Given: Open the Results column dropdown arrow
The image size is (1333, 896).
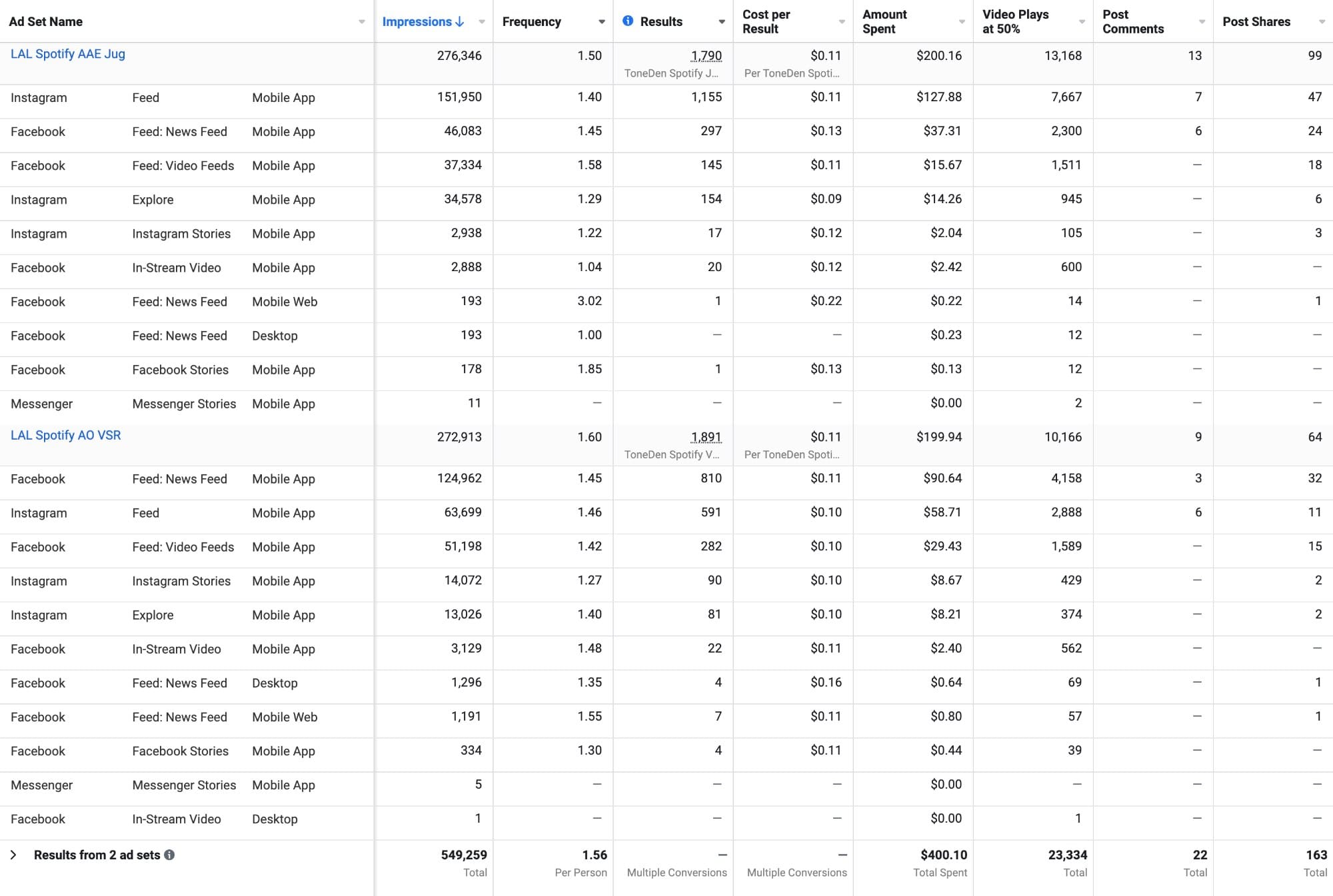Looking at the screenshot, I should 721,22.
